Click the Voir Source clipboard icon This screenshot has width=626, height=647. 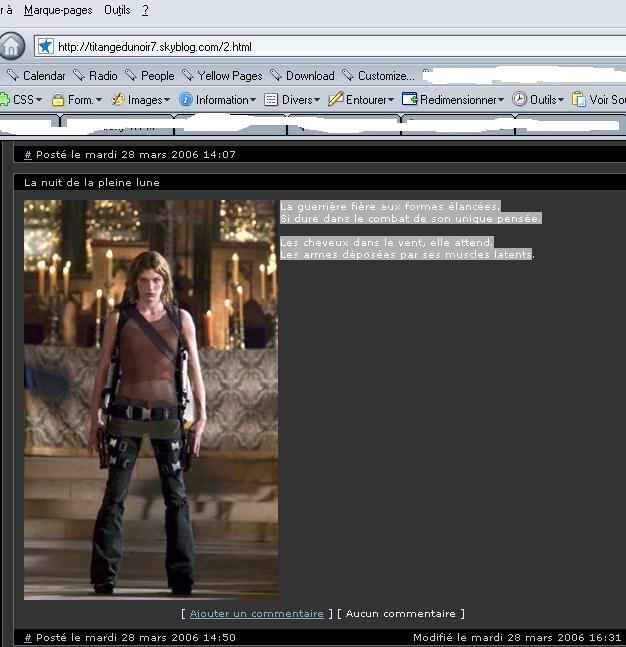(579, 99)
